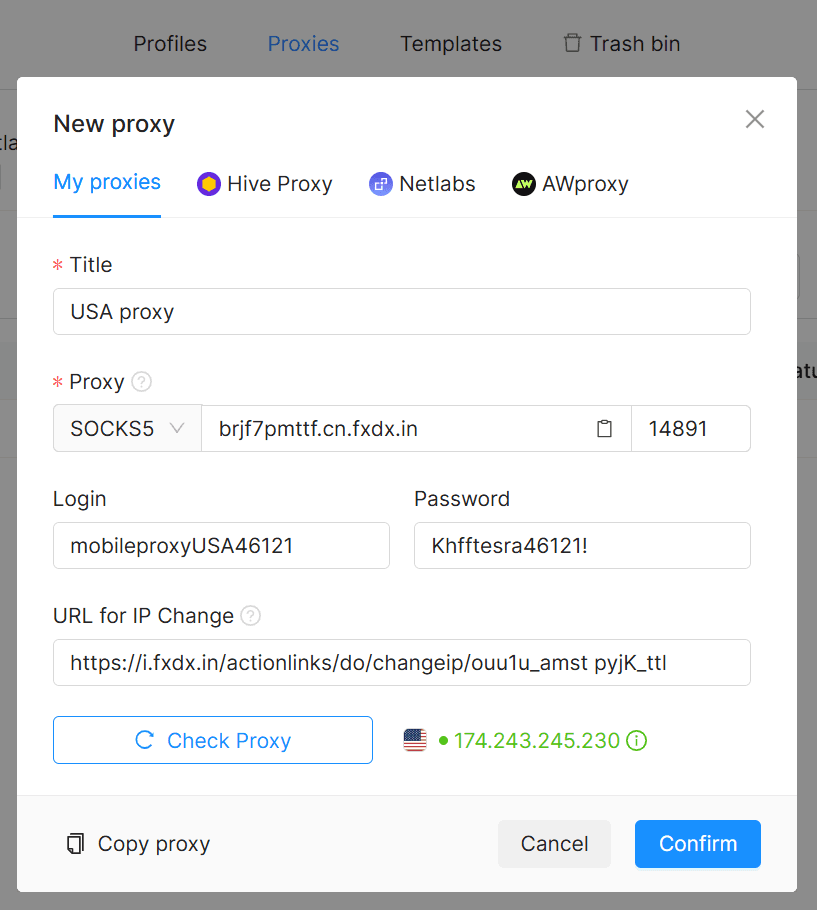The image size is (817, 910).
Task: Click the Confirm button
Action: point(697,844)
